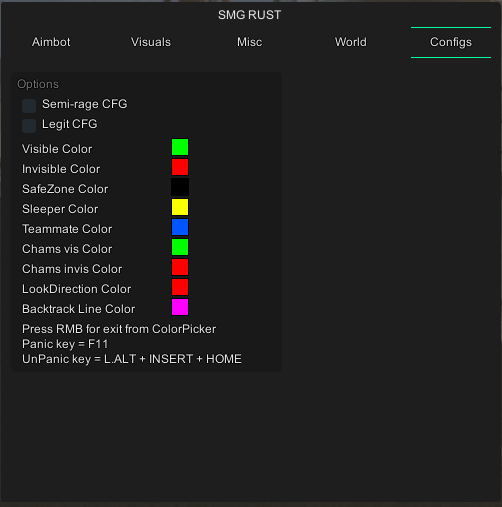This screenshot has height=507, width=502.
Task: Click the Legit CFG text label
Action: pyautogui.click(x=70, y=124)
